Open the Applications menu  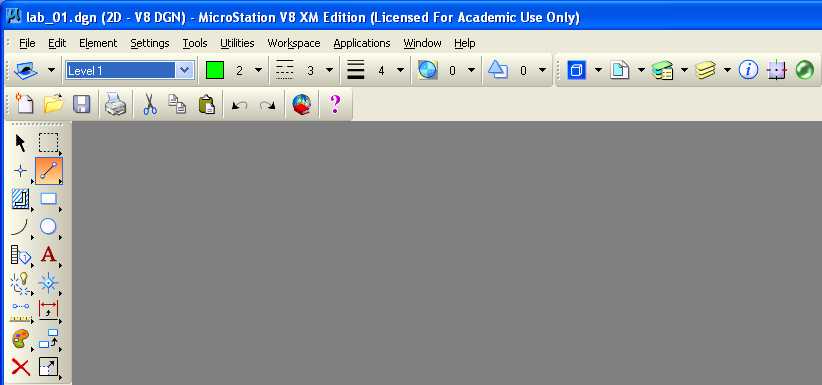(x=362, y=43)
